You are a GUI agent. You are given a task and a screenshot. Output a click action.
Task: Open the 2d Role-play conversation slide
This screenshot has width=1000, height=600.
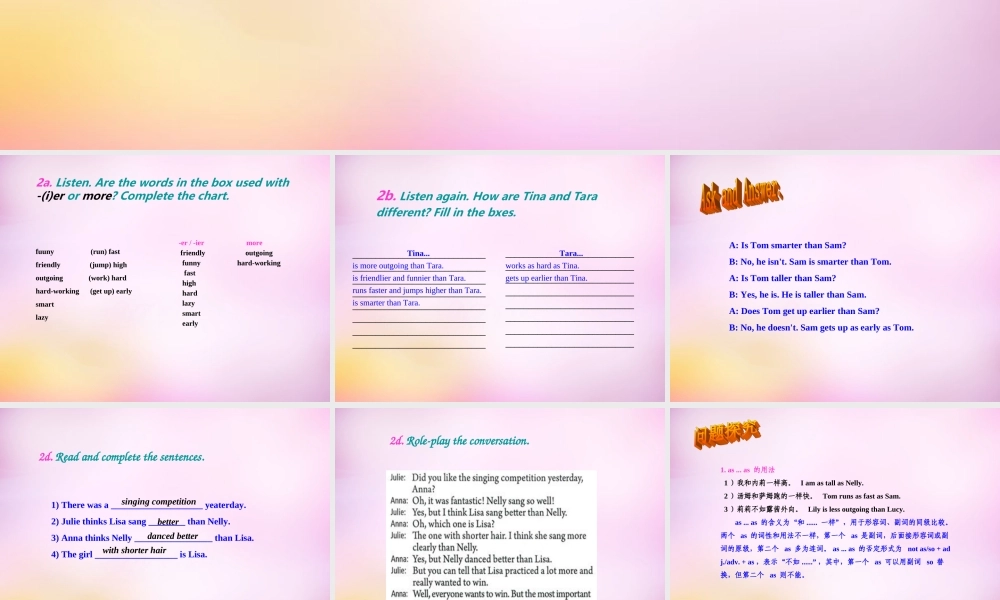coord(500,503)
